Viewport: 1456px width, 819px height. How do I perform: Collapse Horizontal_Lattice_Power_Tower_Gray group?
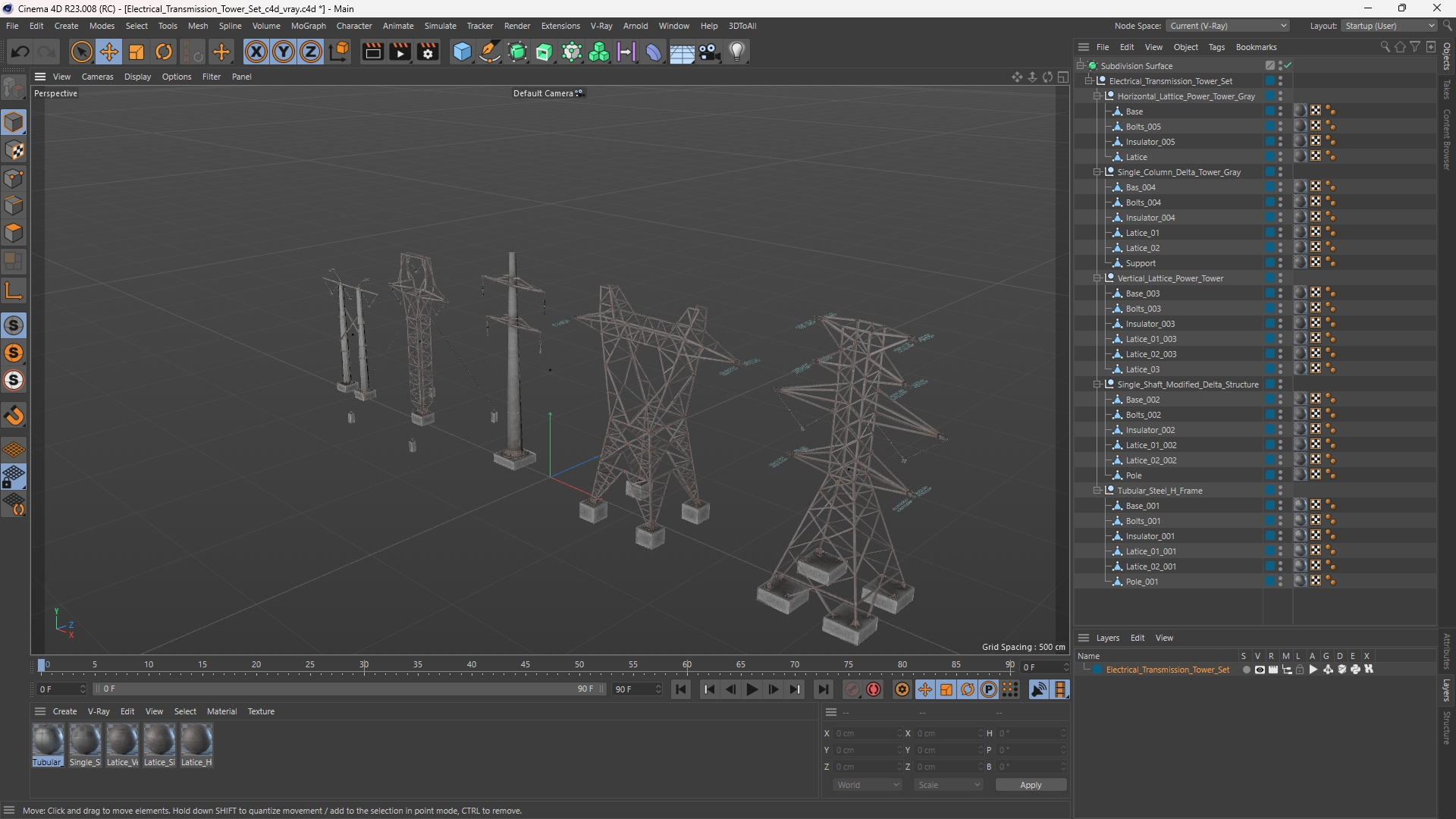pos(1097,96)
